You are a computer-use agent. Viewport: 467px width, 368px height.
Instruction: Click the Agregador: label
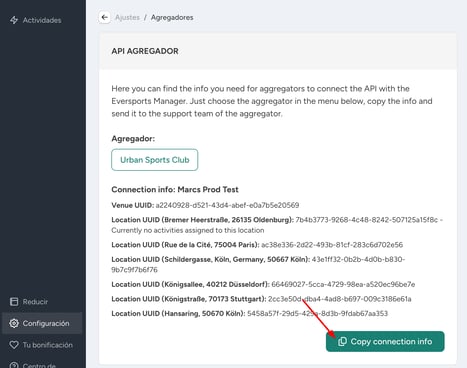133,138
